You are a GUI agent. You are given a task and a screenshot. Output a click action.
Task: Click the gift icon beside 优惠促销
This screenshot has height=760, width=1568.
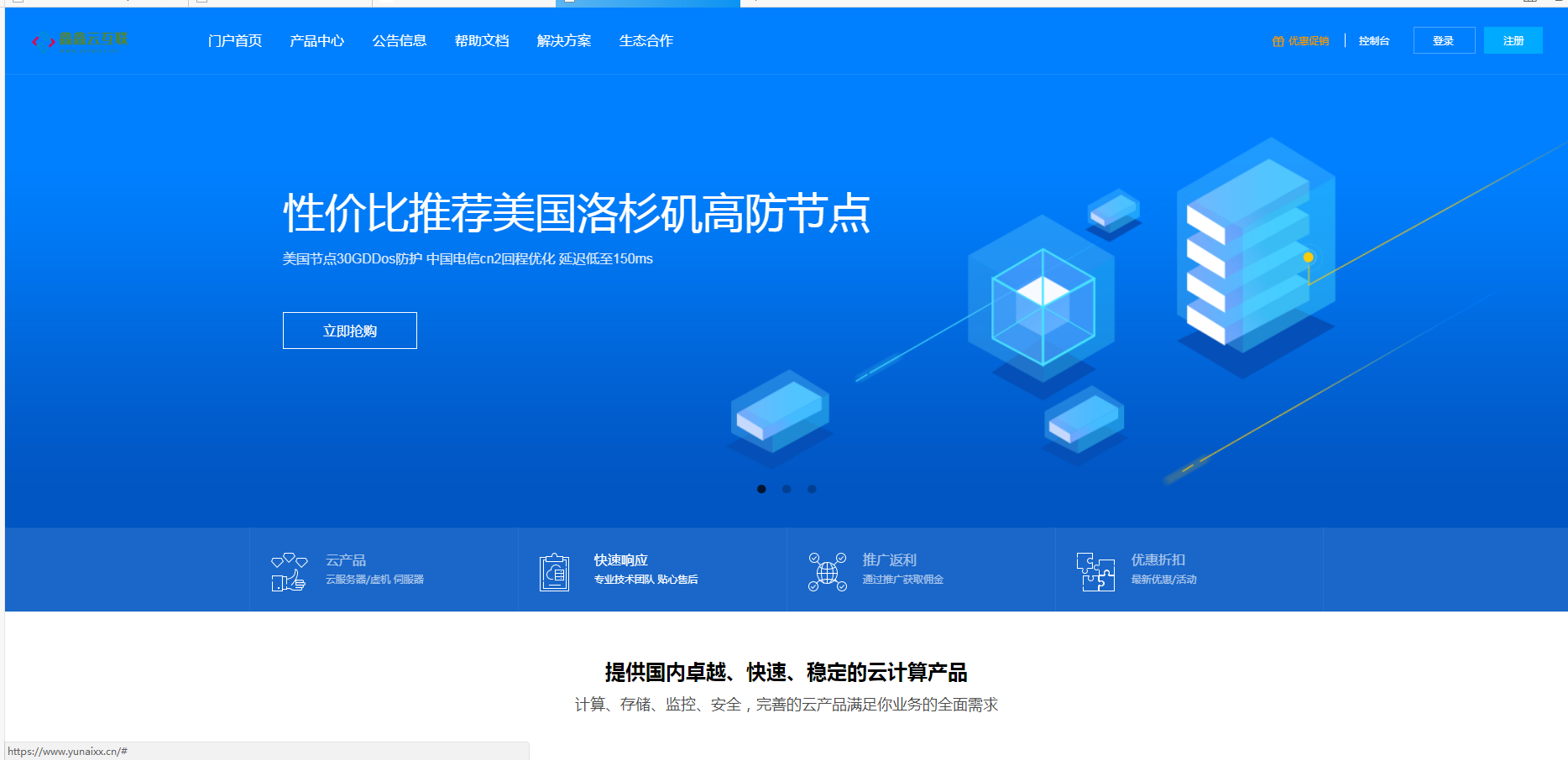(1278, 39)
